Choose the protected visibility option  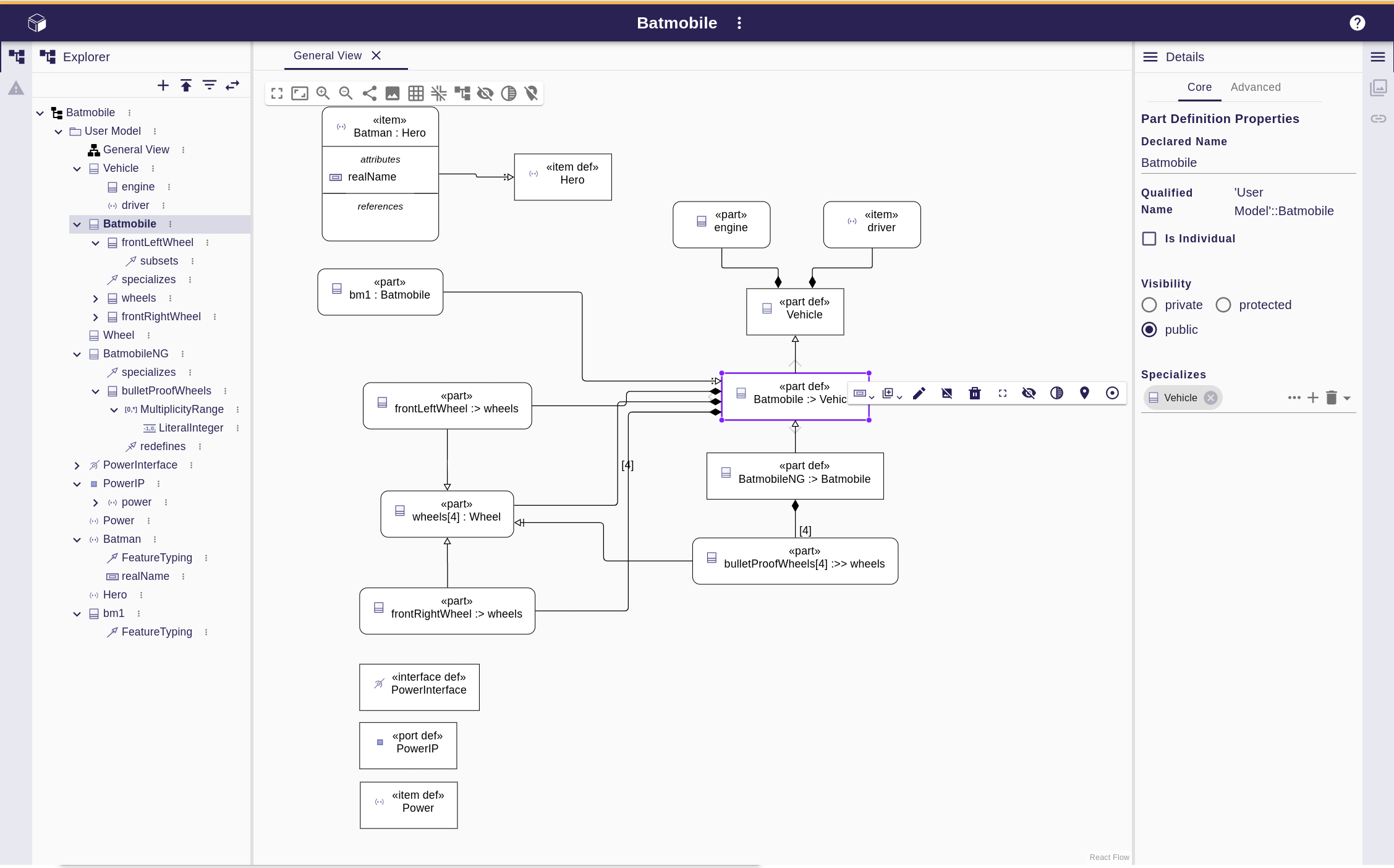coord(1223,305)
